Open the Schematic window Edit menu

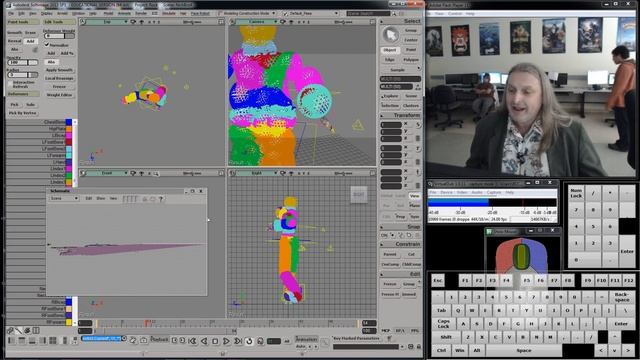89,198
